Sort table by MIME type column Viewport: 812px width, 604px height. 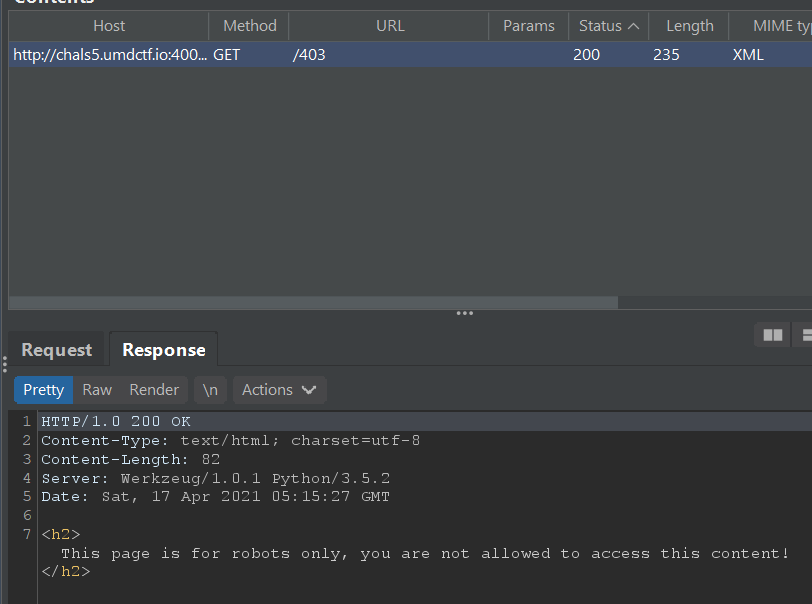(772, 26)
